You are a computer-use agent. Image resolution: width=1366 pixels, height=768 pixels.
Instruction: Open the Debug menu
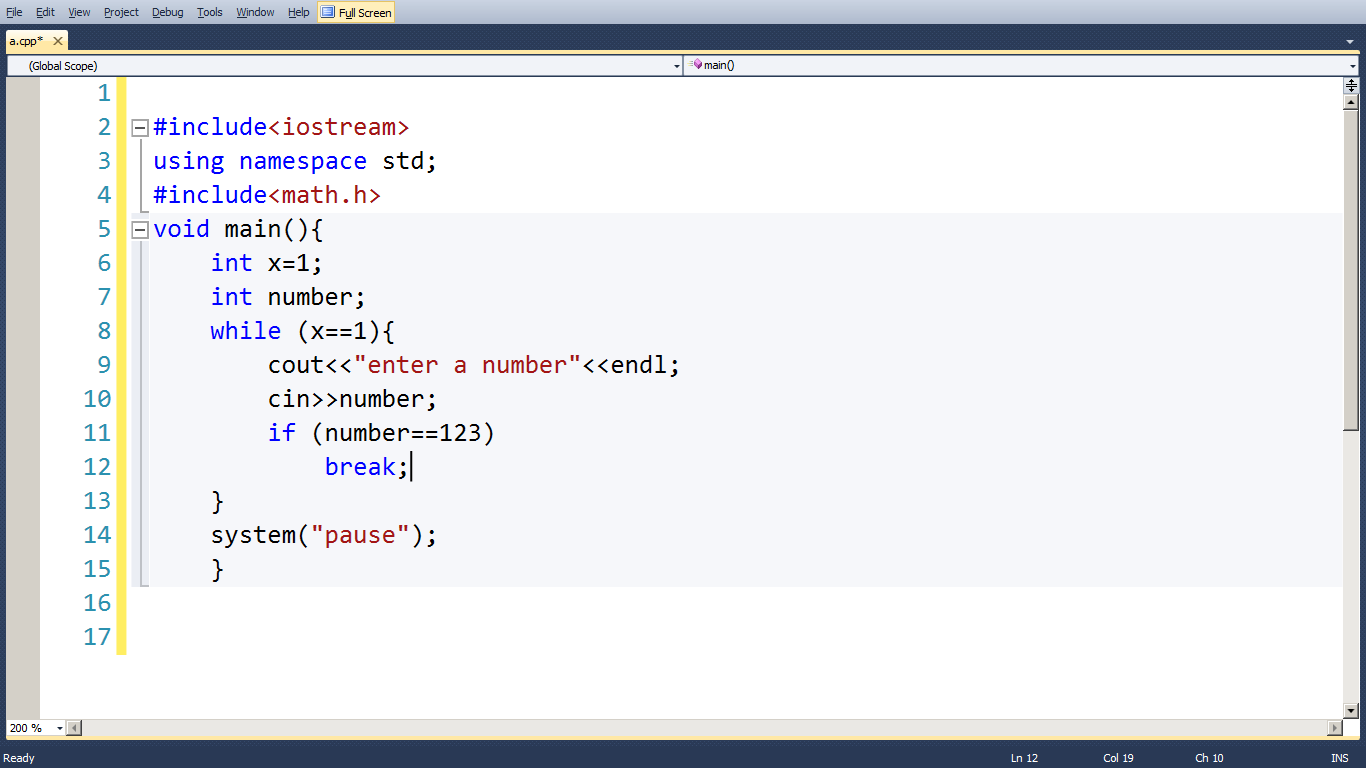pos(168,12)
